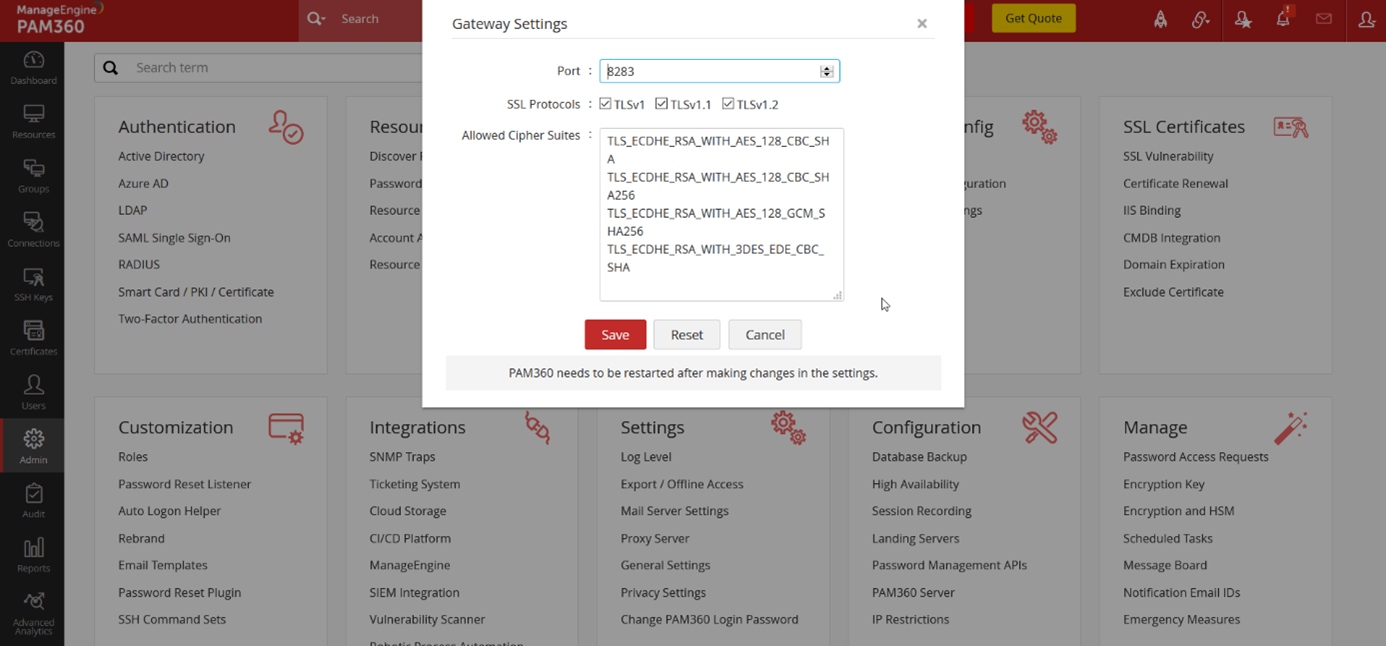Open Dashboard from the sidebar
Screen dimensions: 1386x646
(x=33, y=67)
